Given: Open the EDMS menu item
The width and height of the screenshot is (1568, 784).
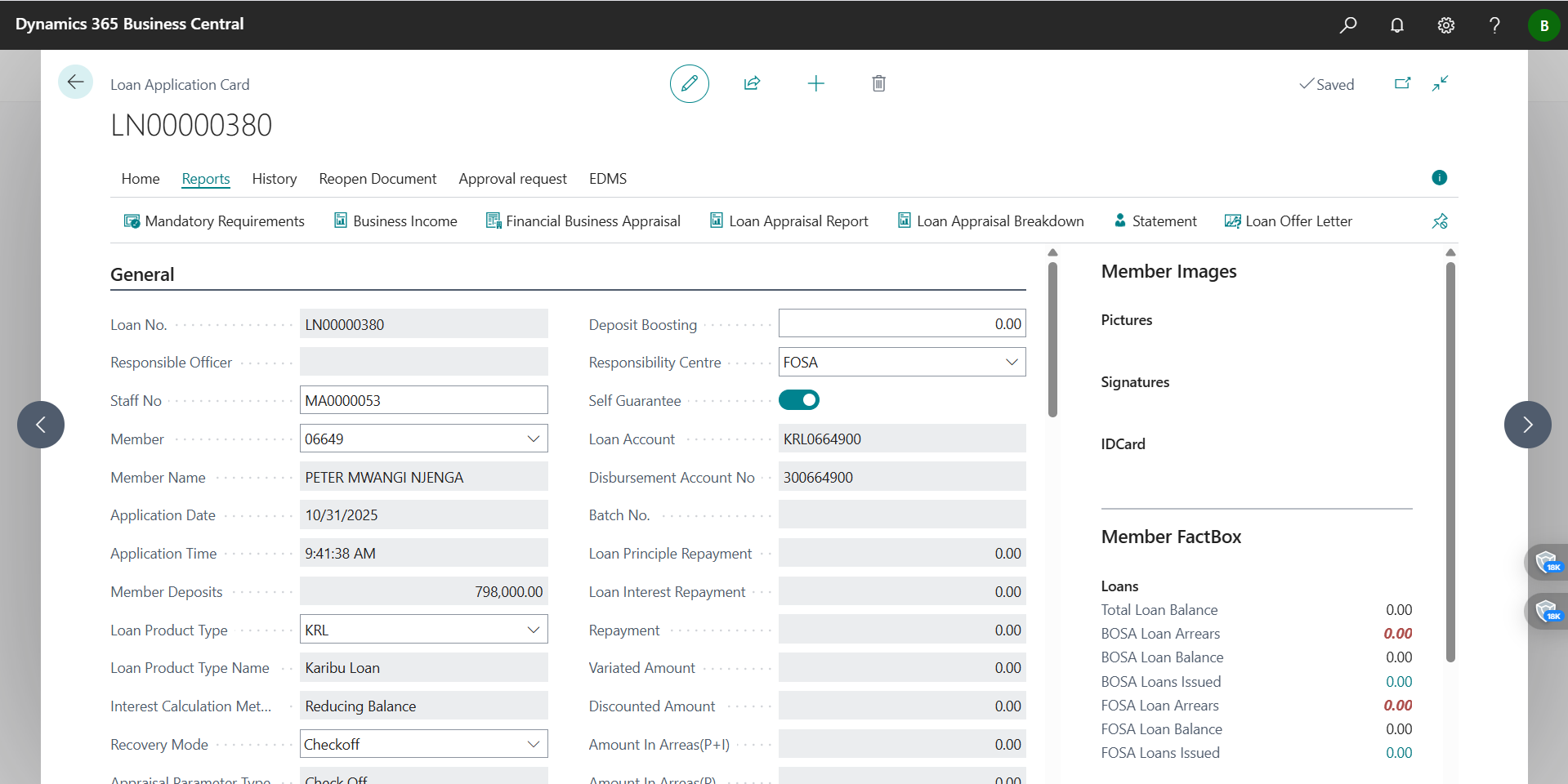Looking at the screenshot, I should coord(607,179).
